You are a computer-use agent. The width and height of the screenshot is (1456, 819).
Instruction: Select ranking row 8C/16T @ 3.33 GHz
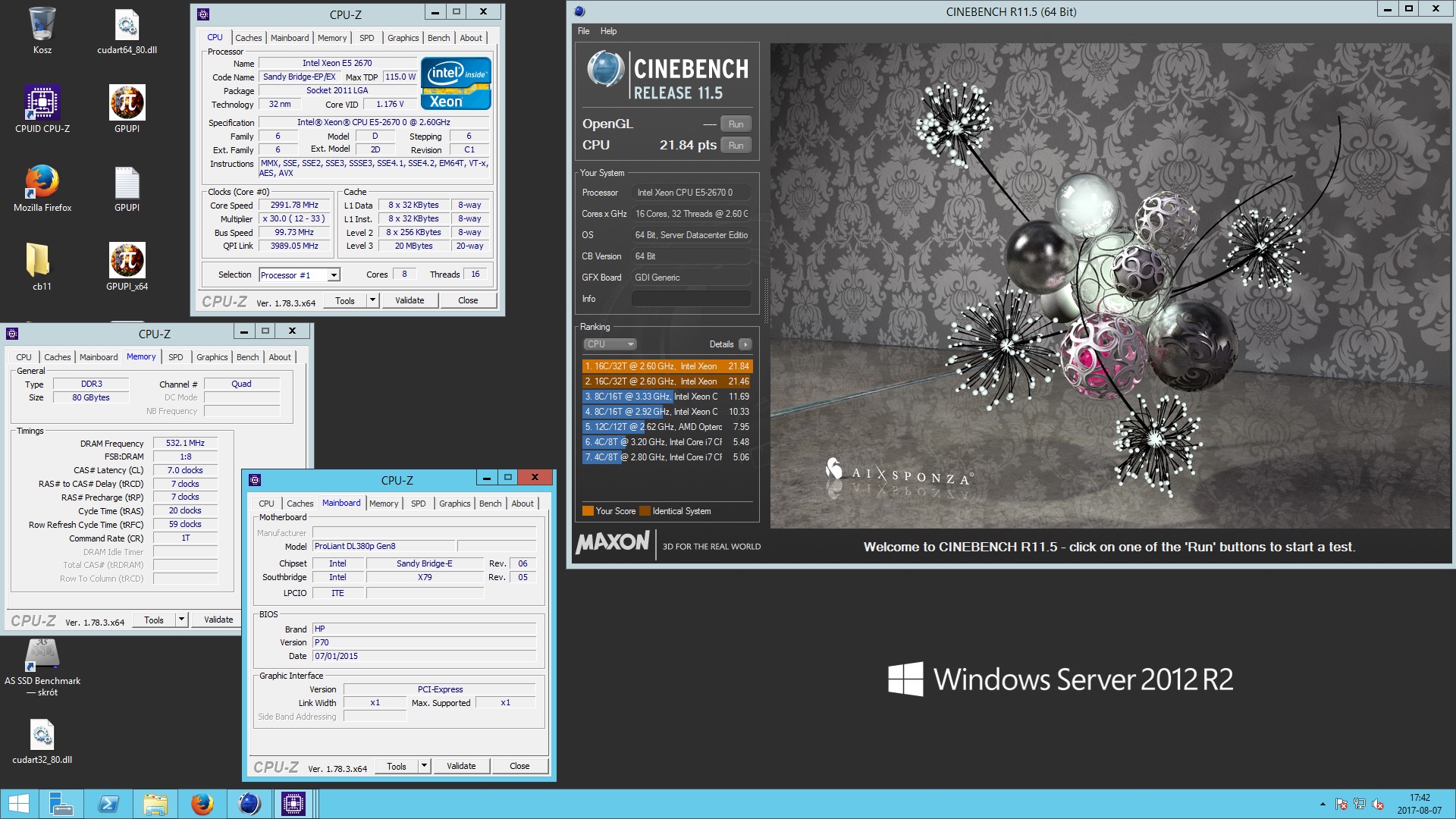(x=667, y=397)
